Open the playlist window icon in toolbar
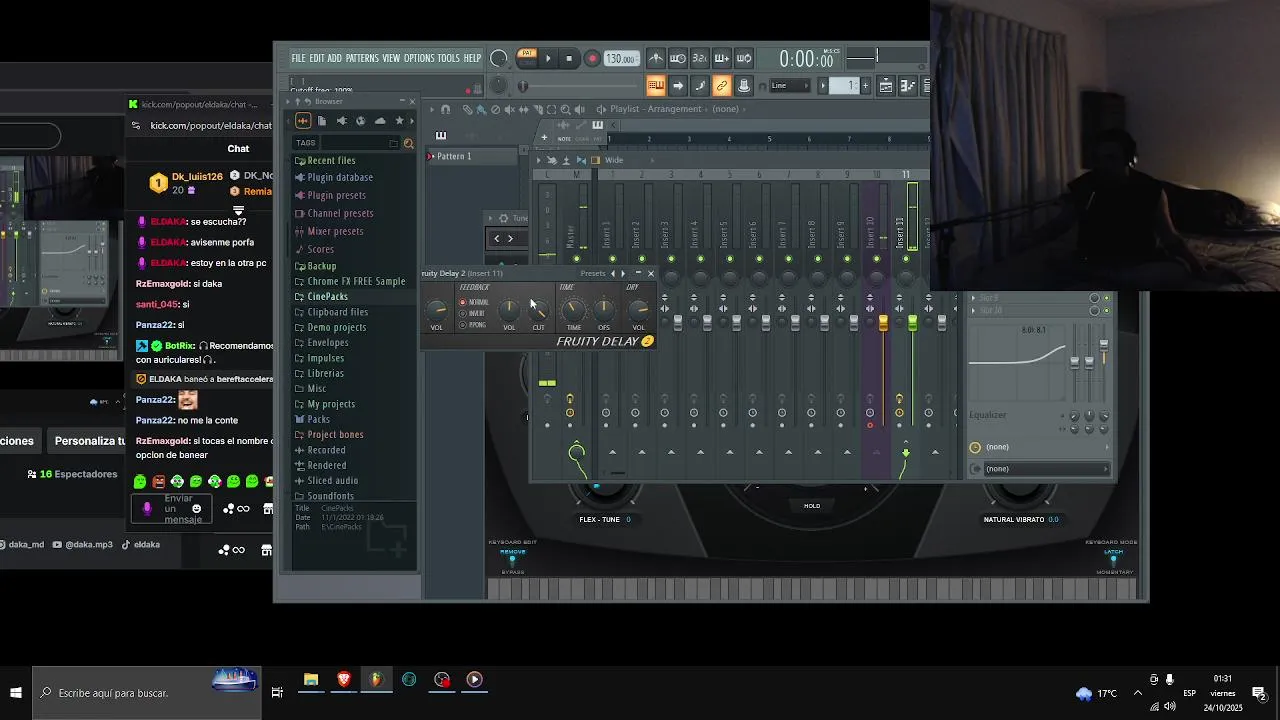The image size is (1280, 720). pos(886,86)
